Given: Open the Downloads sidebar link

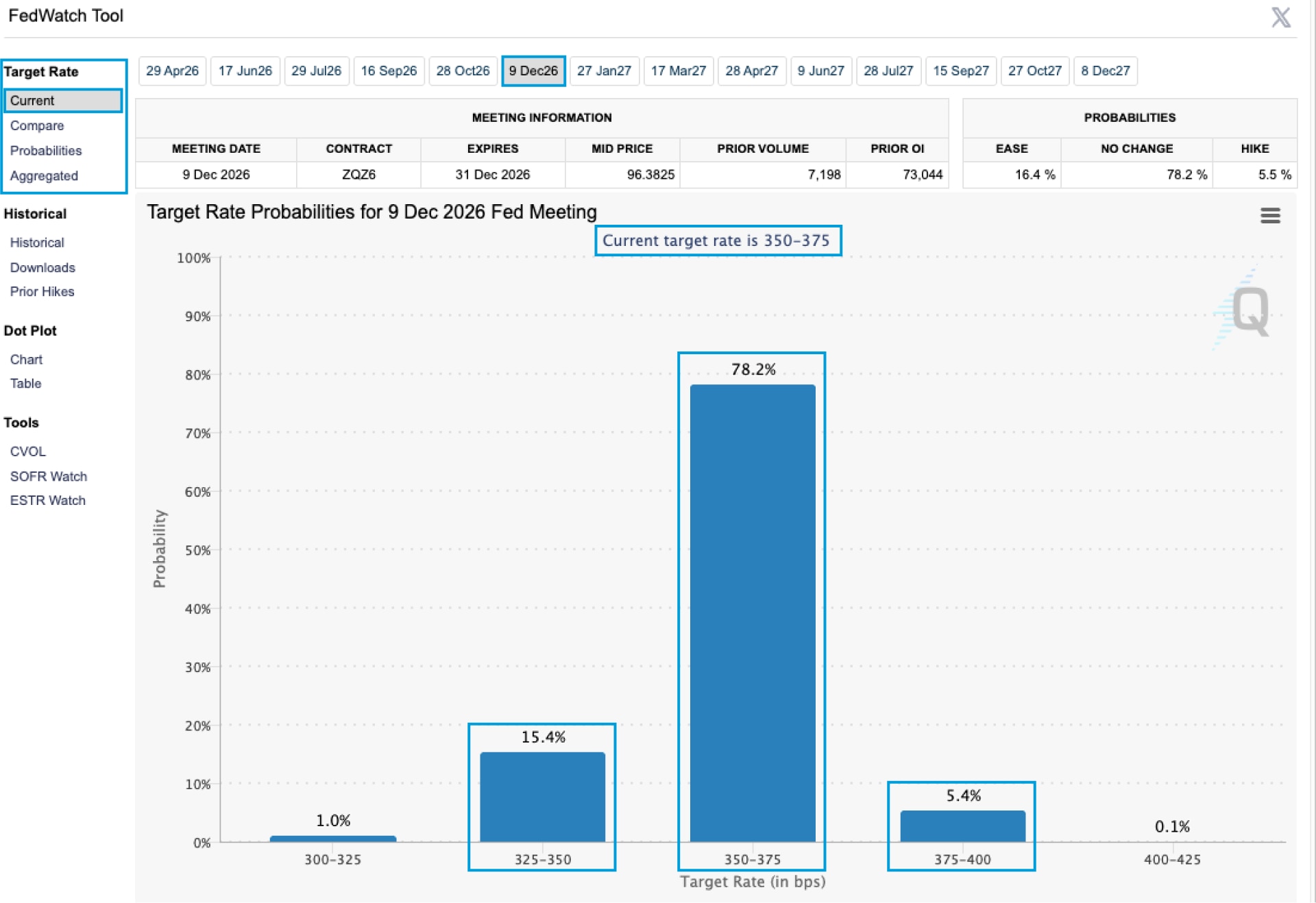Looking at the screenshot, I should point(42,267).
